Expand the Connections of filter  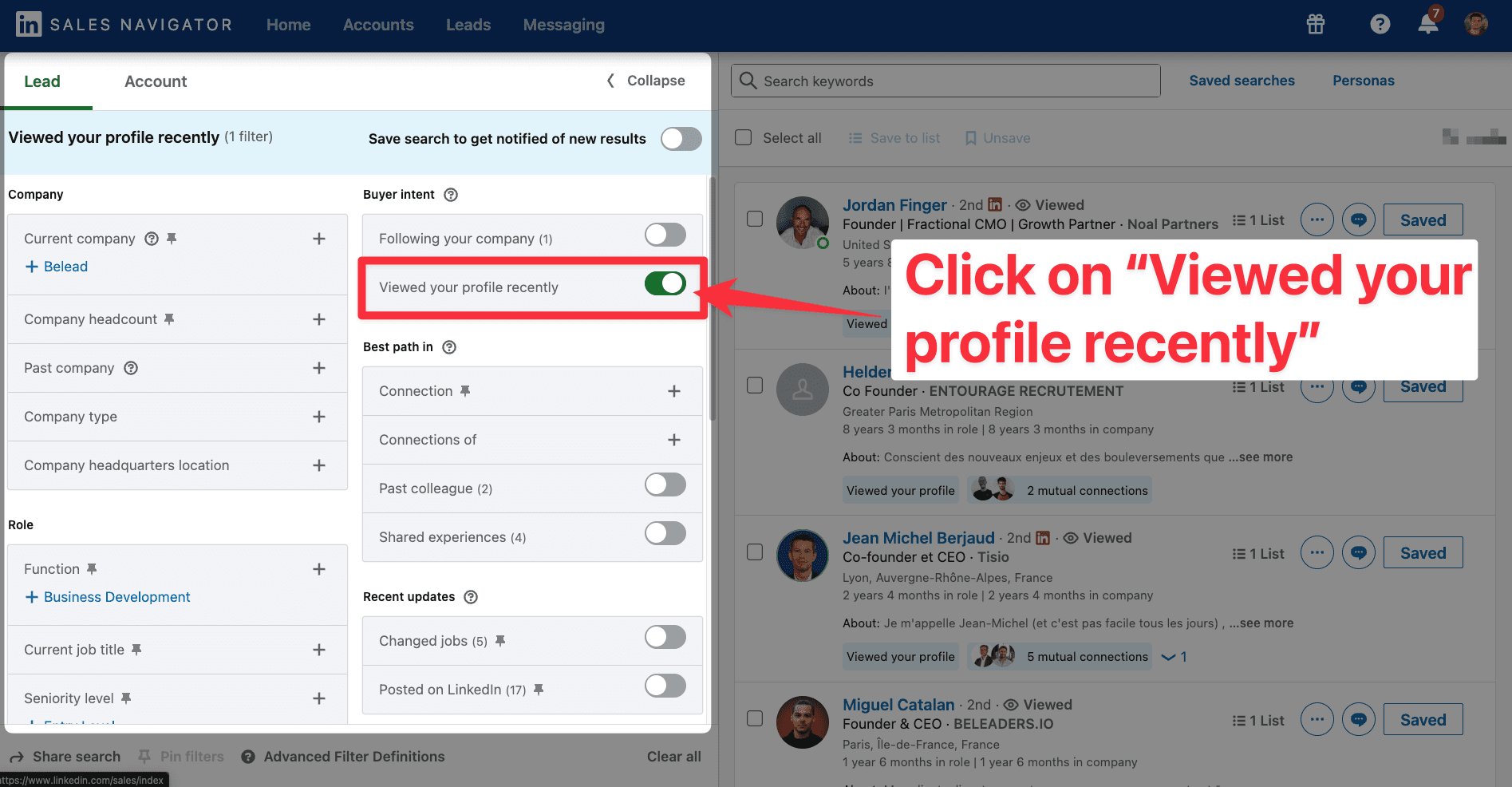point(674,440)
